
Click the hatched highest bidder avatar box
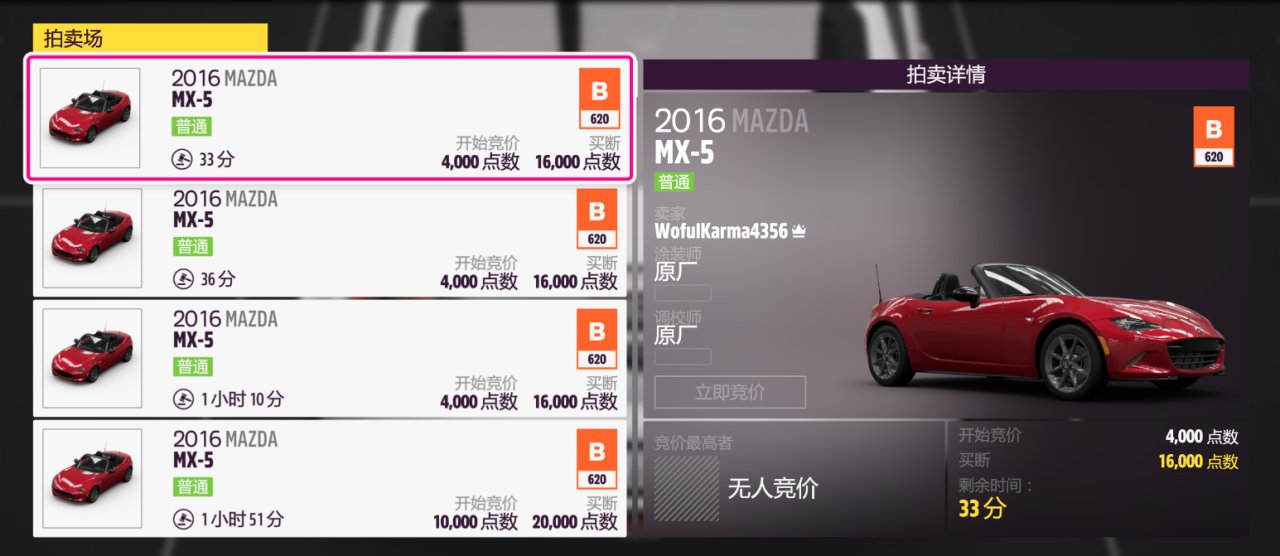click(x=684, y=487)
